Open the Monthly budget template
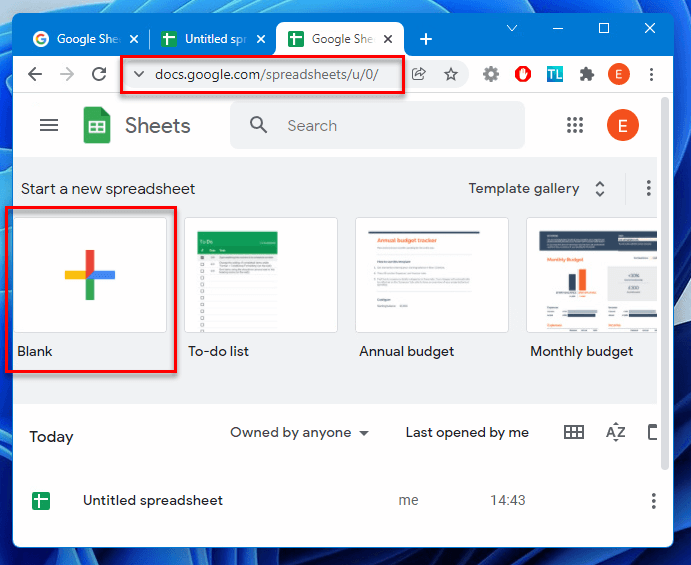The height and width of the screenshot is (565, 691). (x=591, y=275)
